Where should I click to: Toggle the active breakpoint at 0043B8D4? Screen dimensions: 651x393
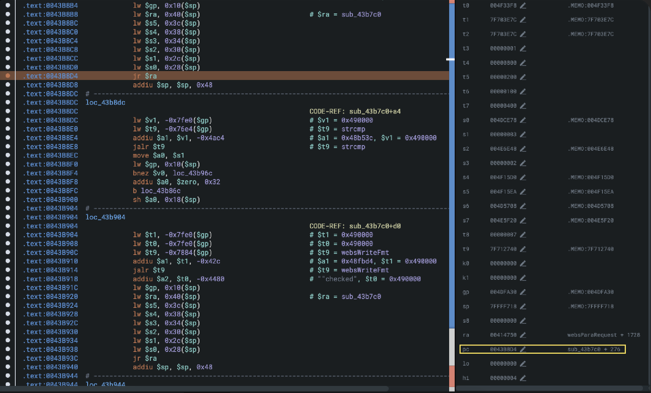click(x=7, y=76)
